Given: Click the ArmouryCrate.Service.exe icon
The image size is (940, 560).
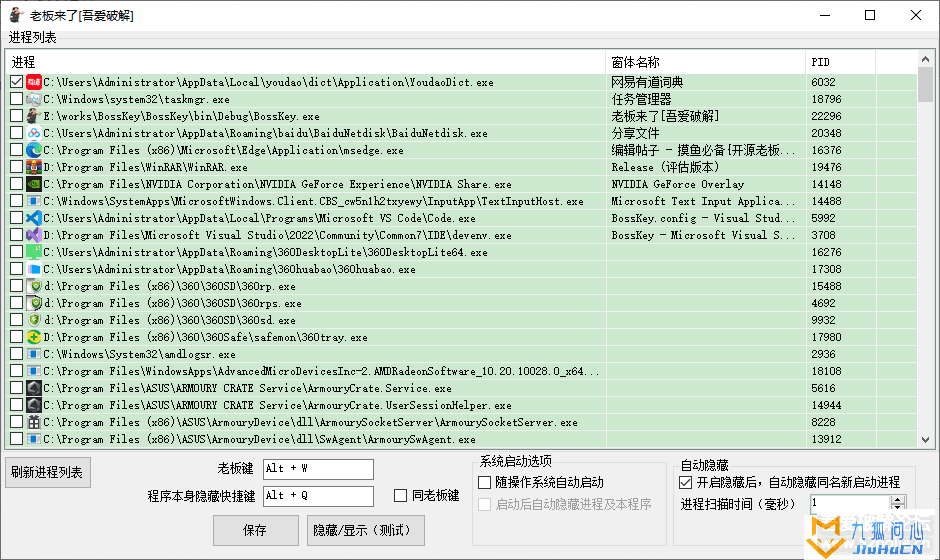Looking at the screenshot, I should (x=34, y=388).
